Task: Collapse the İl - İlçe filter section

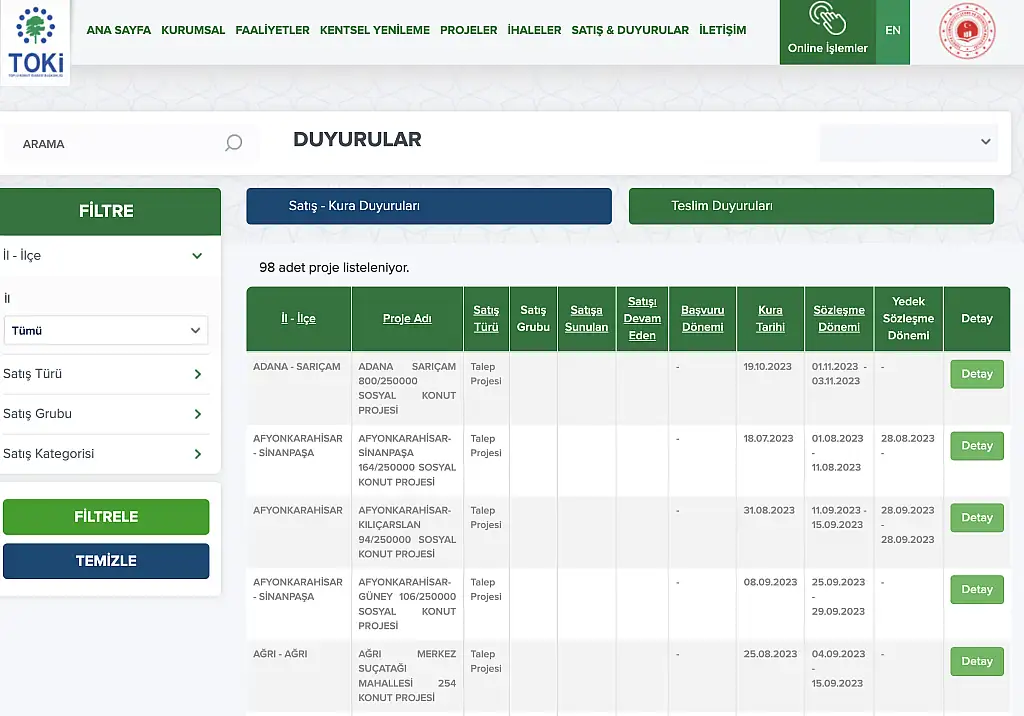Action: pyautogui.click(x=103, y=255)
